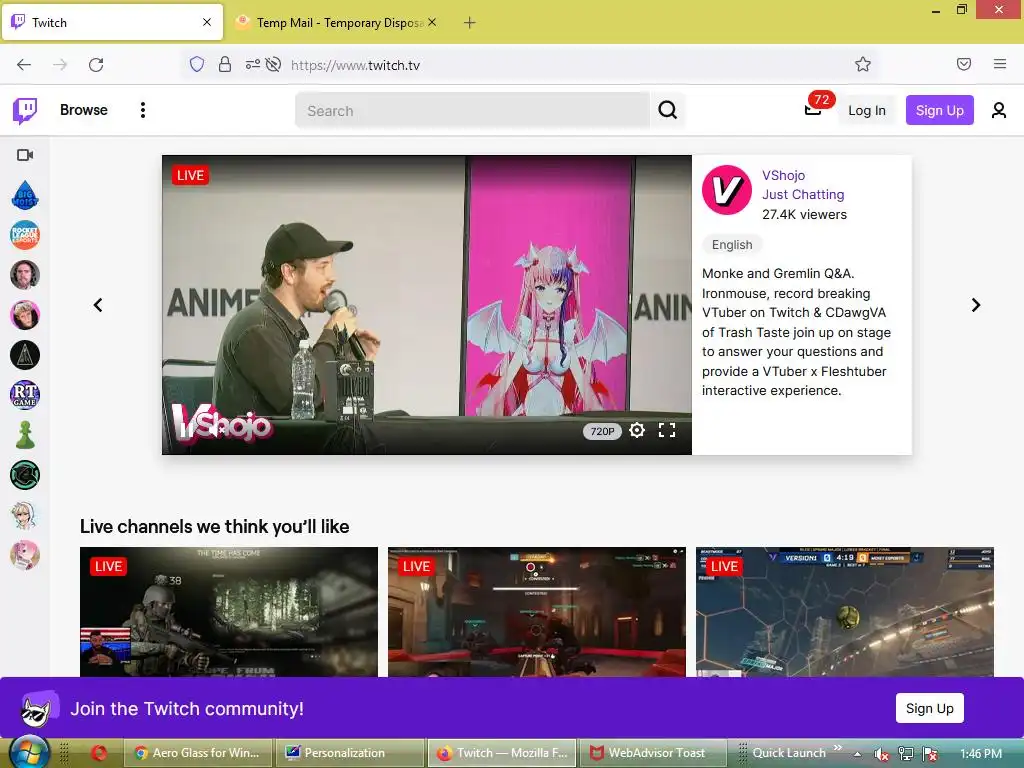Click the Twitch logo home icon
The image size is (1024, 768).
point(25,110)
